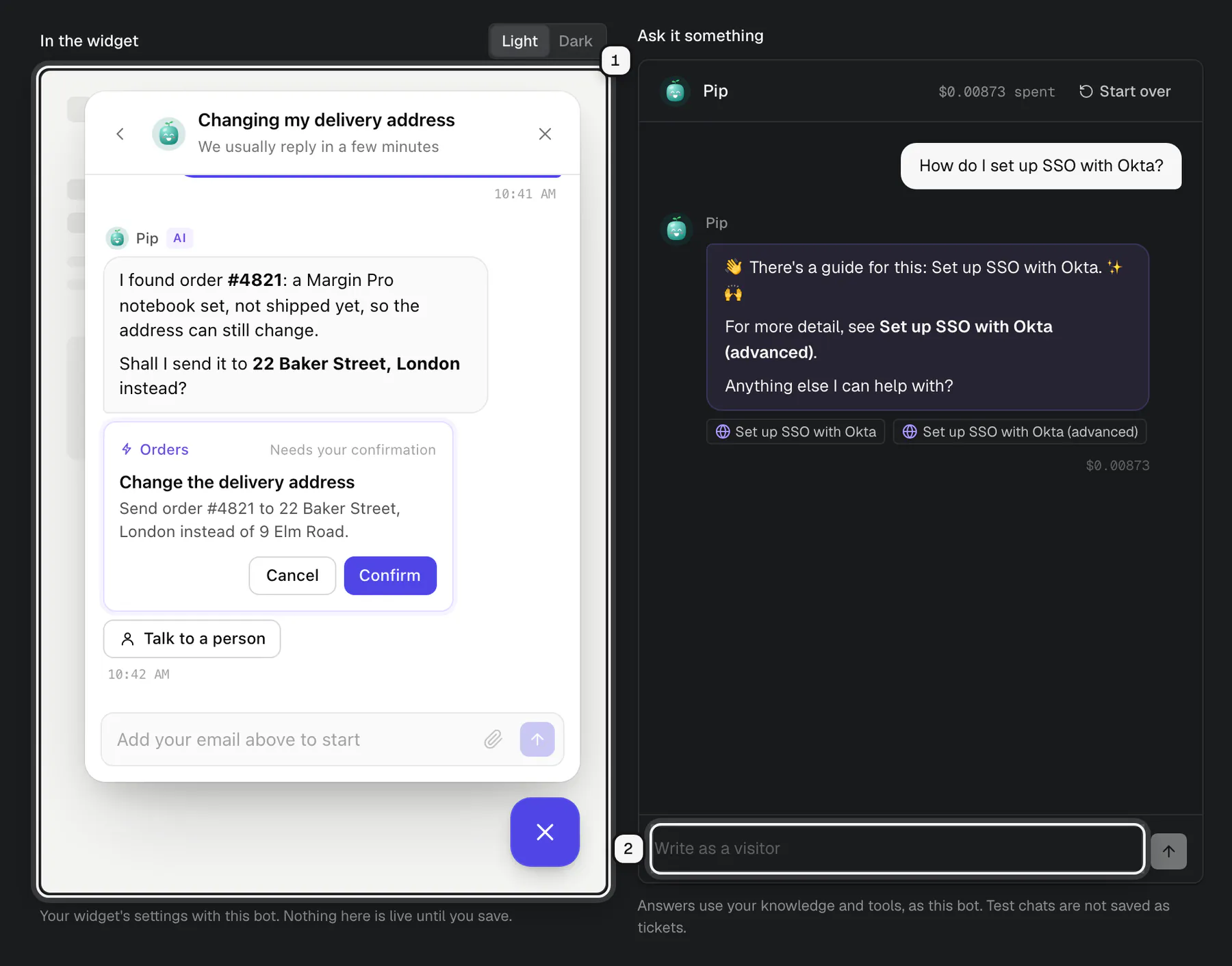1232x966 pixels.
Task: Click Pip avatar beside the bot reply
Action: (x=676, y=229)
